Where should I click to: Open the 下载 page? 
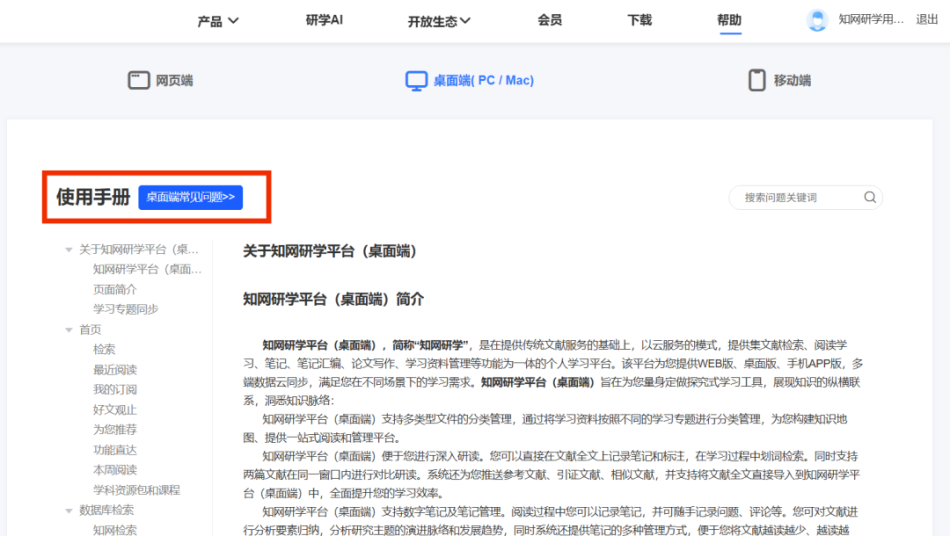pos(639,20)
